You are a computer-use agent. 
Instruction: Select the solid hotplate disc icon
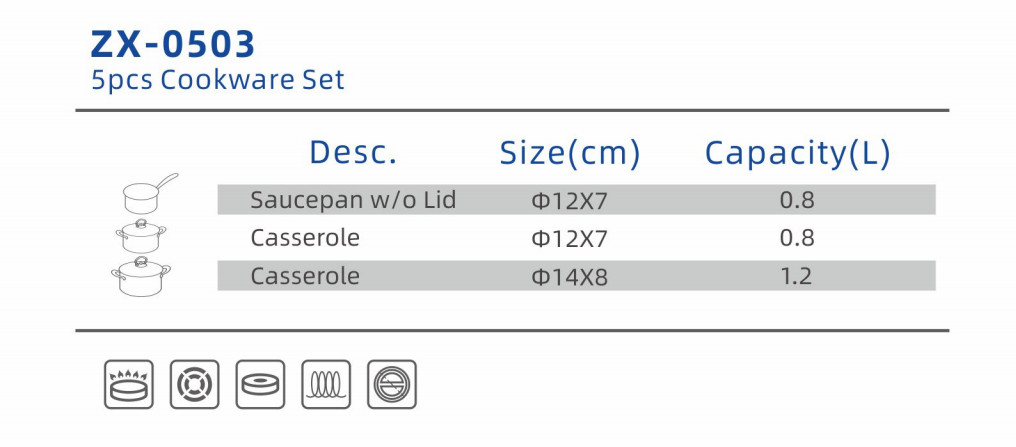click(260, 384)
